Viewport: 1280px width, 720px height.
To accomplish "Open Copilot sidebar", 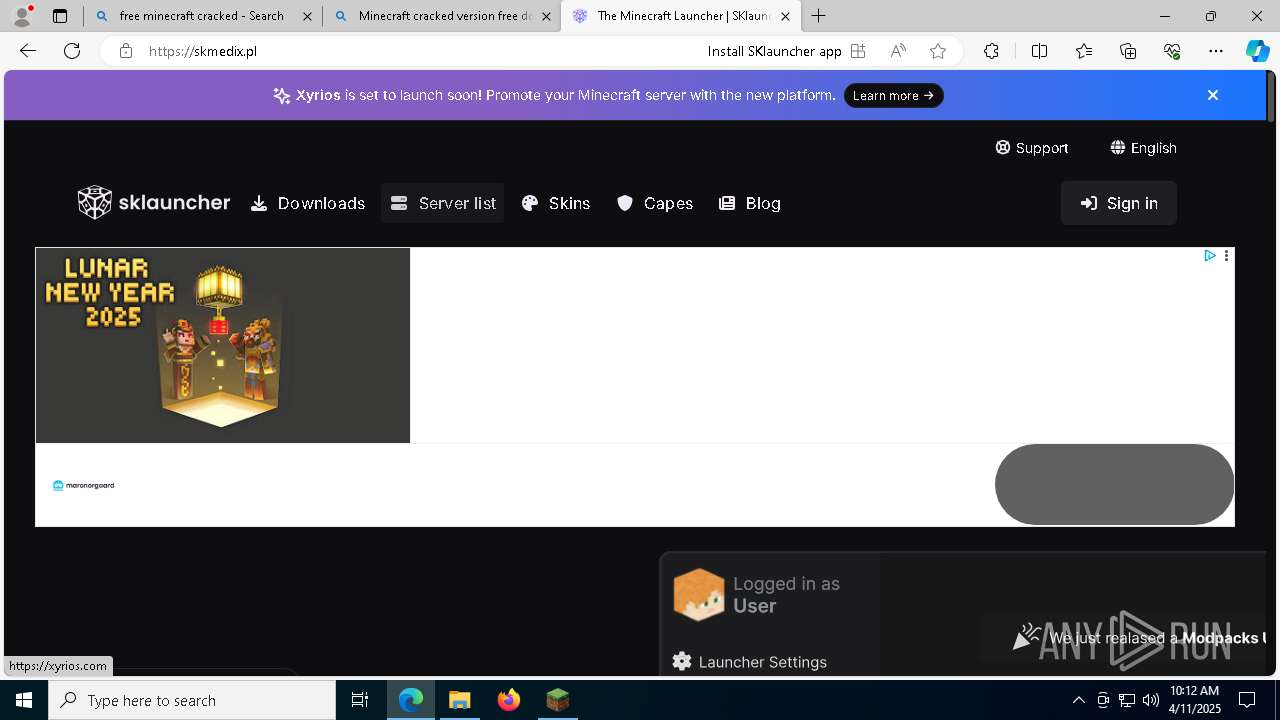I will [1257, 51].
